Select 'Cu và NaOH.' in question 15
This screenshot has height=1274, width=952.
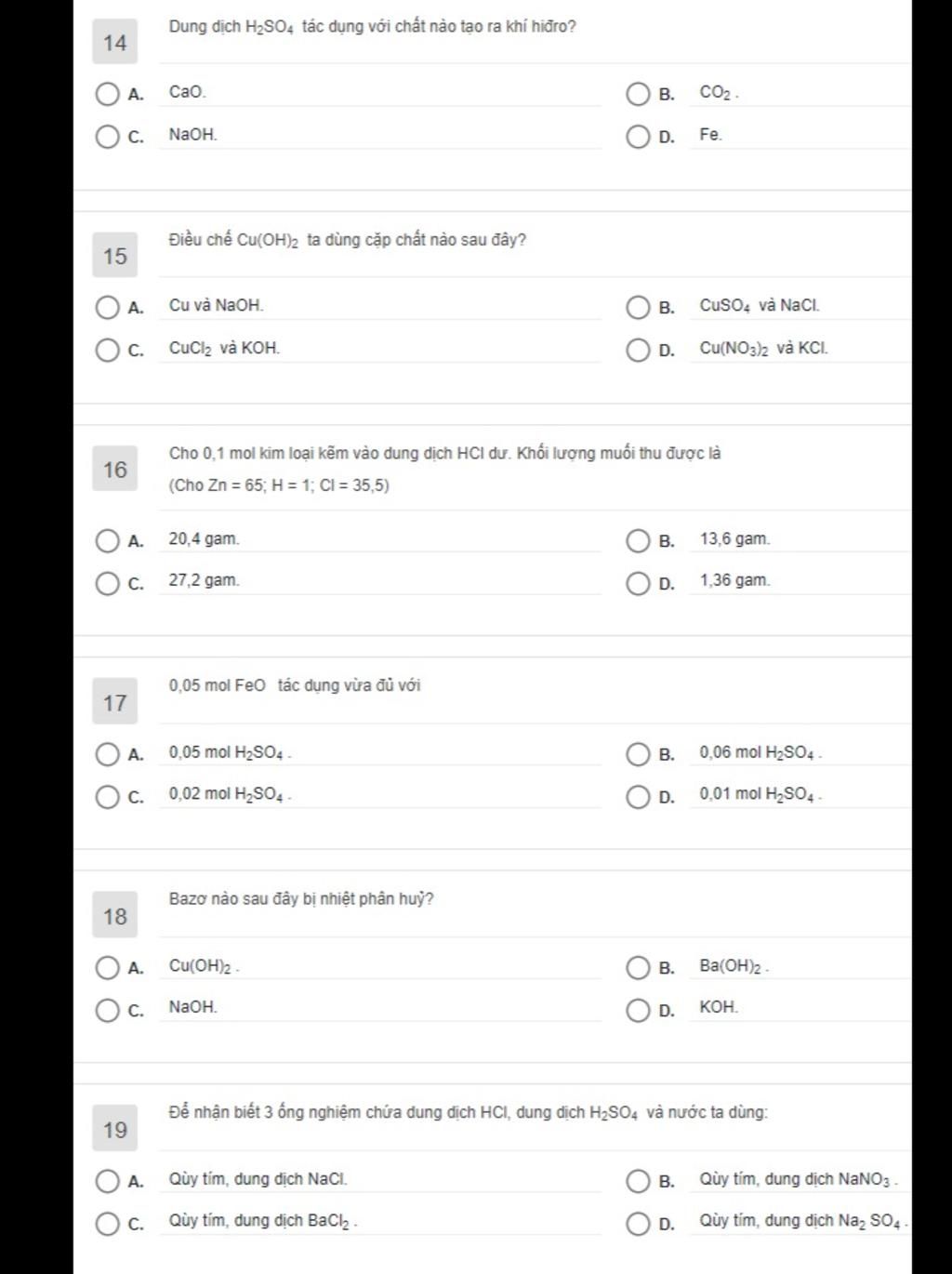tap(108, 307)
